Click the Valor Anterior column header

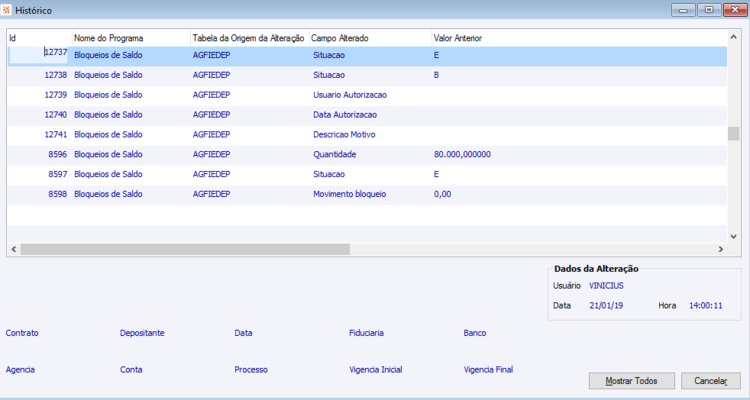pyautogui.click(x=579, y=38)
